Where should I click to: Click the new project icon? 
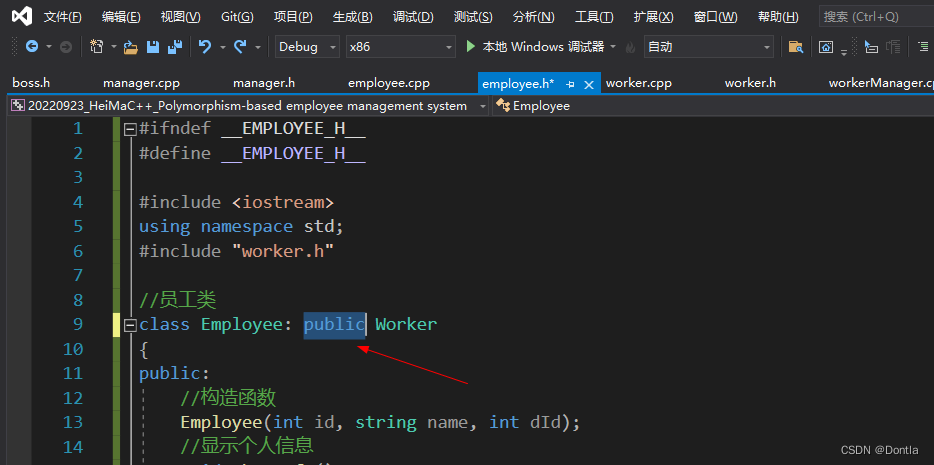[x=96, y=46]
